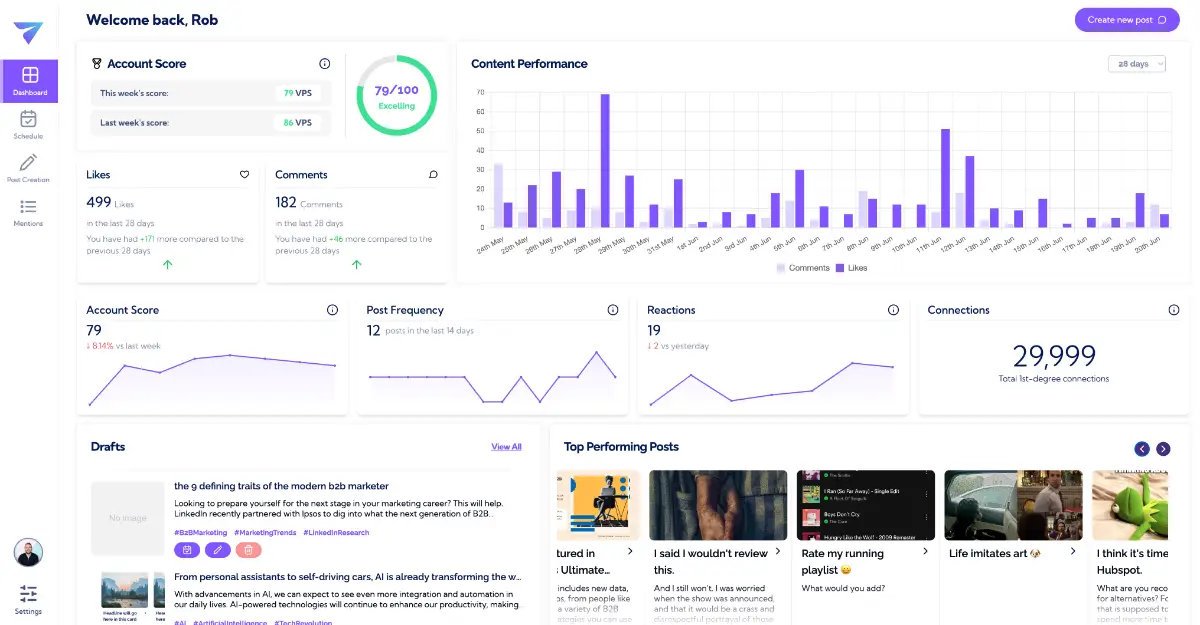Open View All drafts link
Screen dimensions: 1200x625
click(x=506, y=447)
